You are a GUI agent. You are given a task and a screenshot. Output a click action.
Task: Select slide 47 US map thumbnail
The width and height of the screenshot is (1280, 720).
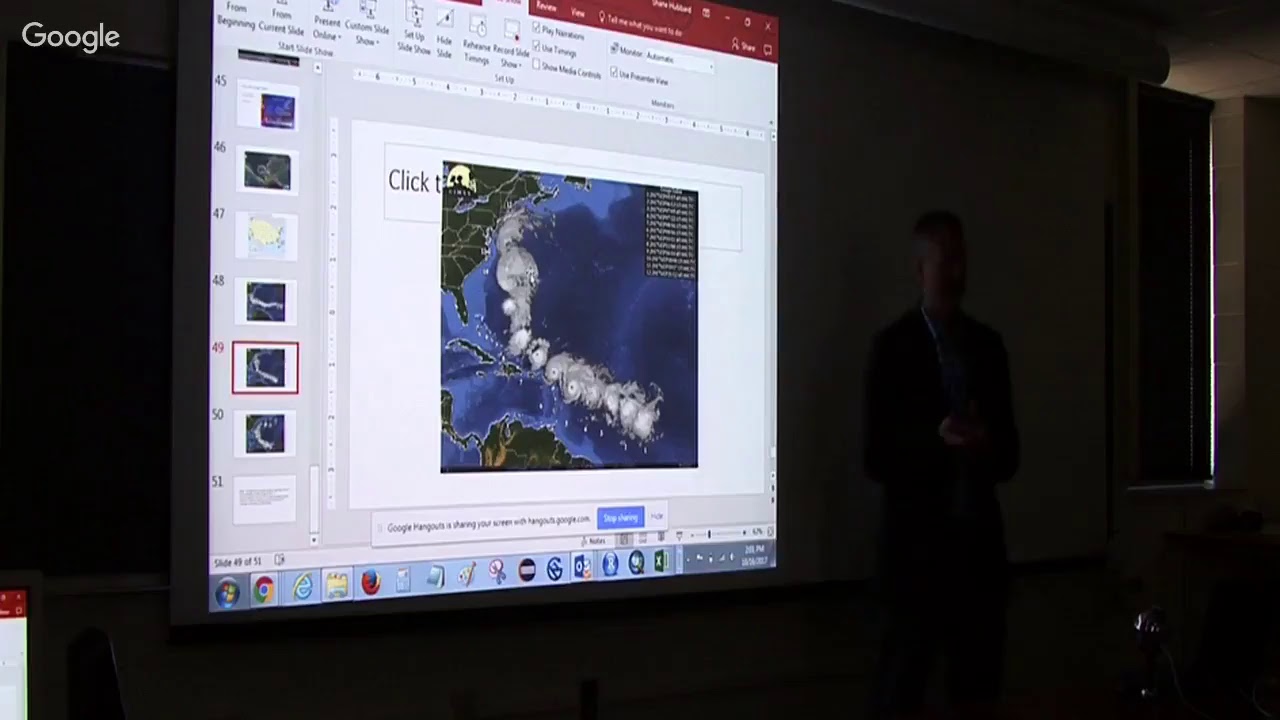266,236
